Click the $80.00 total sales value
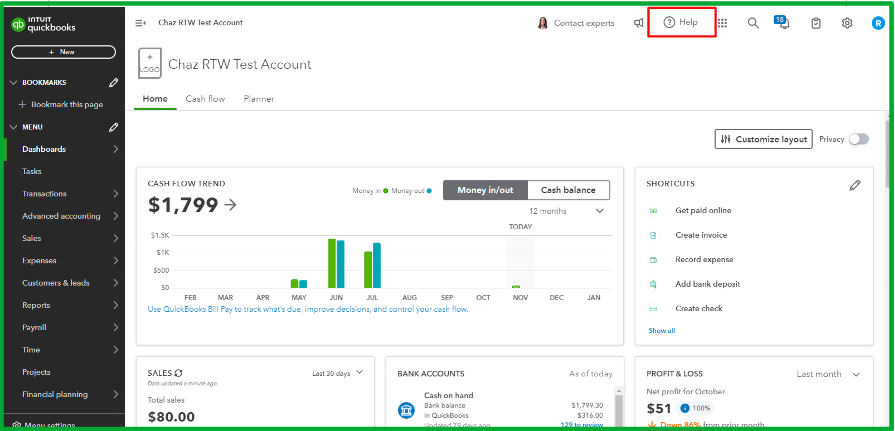Image resolution: width=895 pixels, height=431 pixels. 171,417
